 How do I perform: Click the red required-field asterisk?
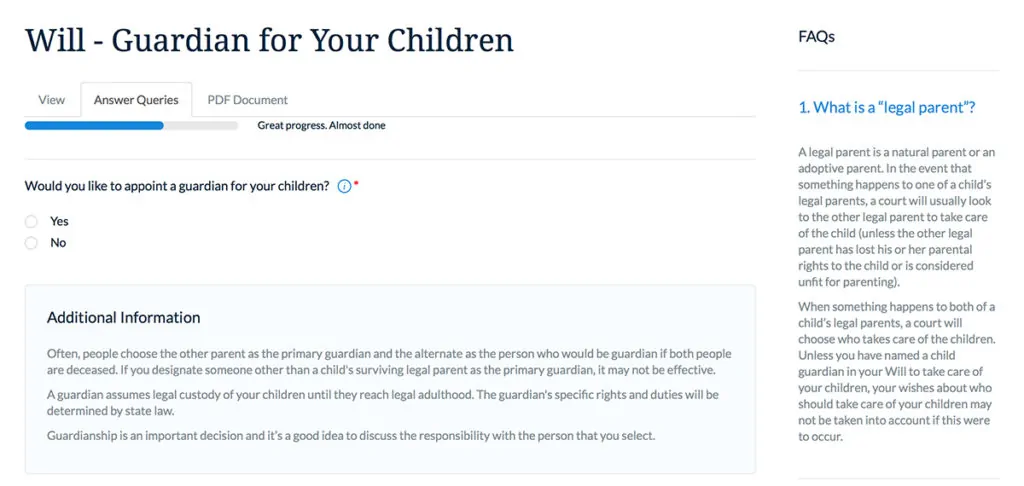tap(357, 183)
